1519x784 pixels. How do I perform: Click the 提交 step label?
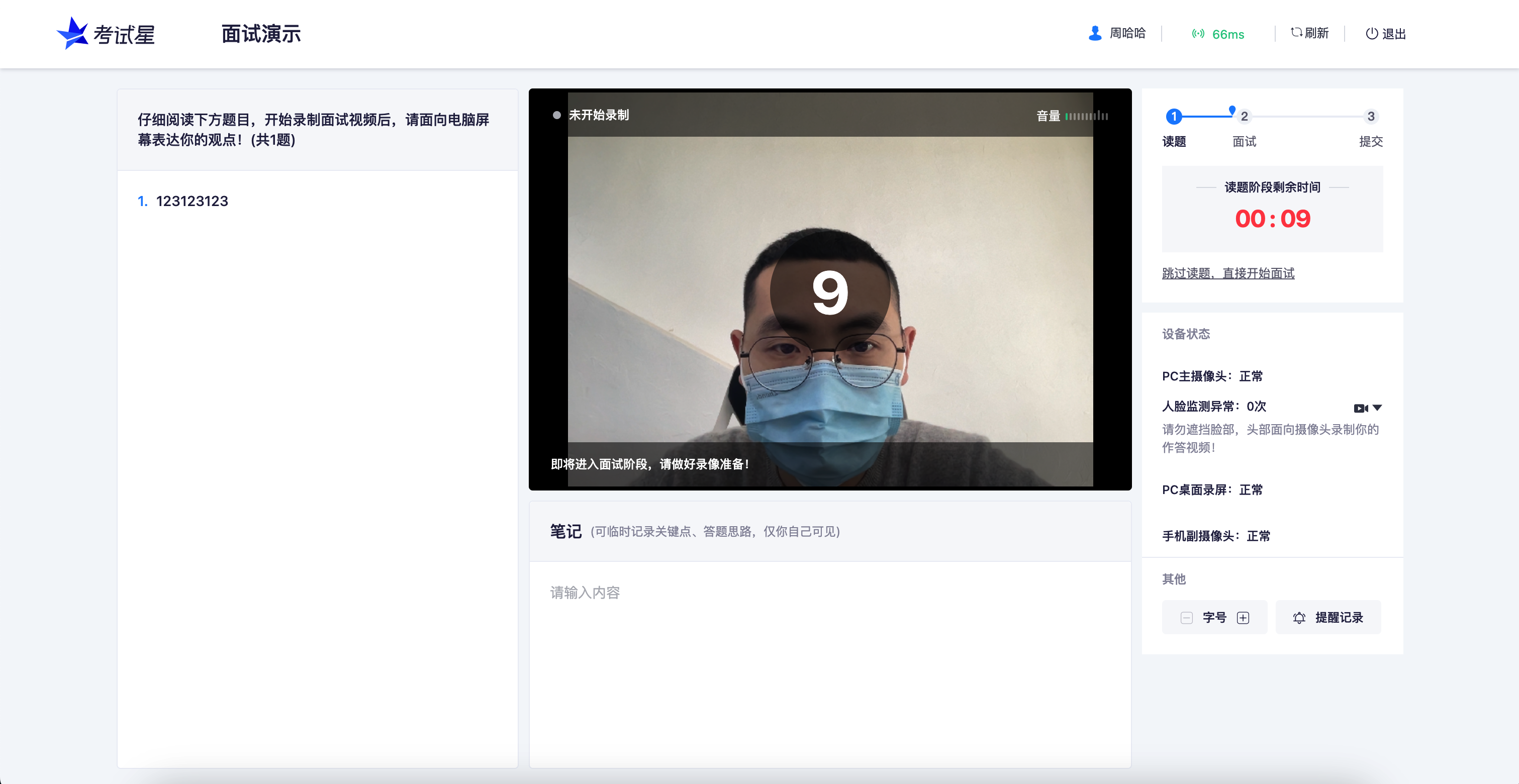1371,142
